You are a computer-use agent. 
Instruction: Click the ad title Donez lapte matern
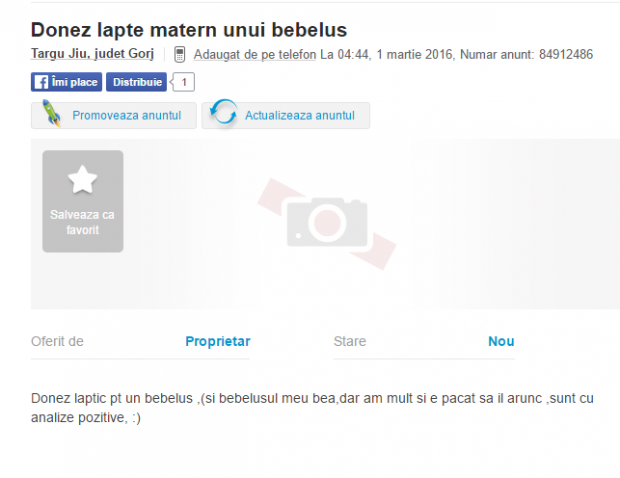coord(189,30)
